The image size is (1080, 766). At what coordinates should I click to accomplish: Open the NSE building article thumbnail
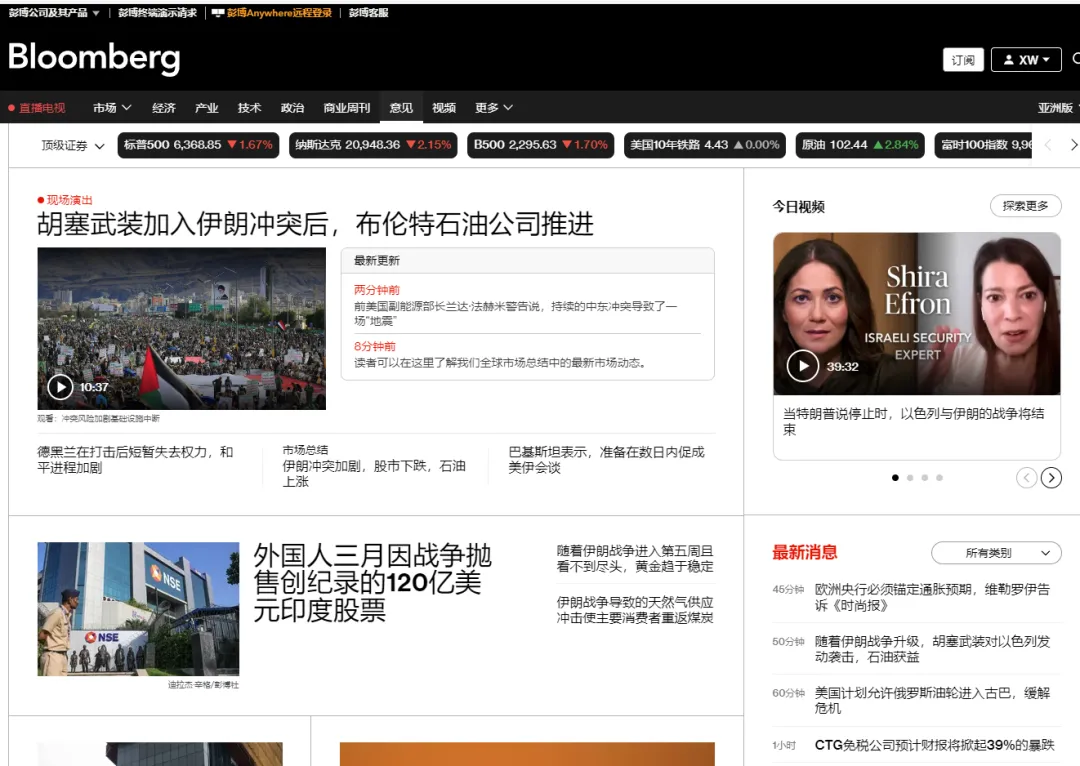(138, 608)
